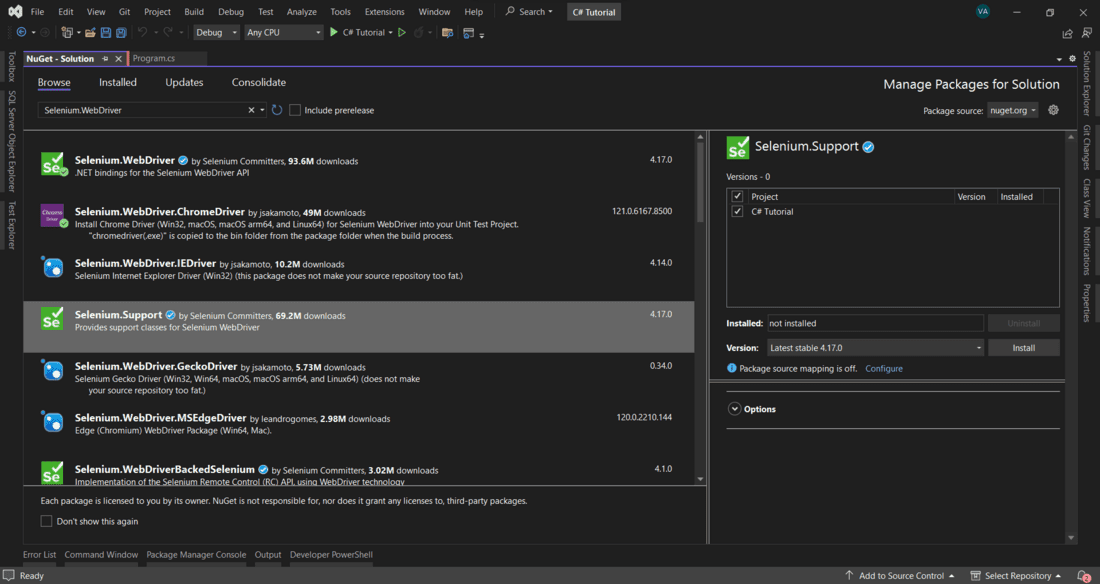Open the Any CPU platform dropdown
This screenshot has height=584, width=1100.
point(283,32)
